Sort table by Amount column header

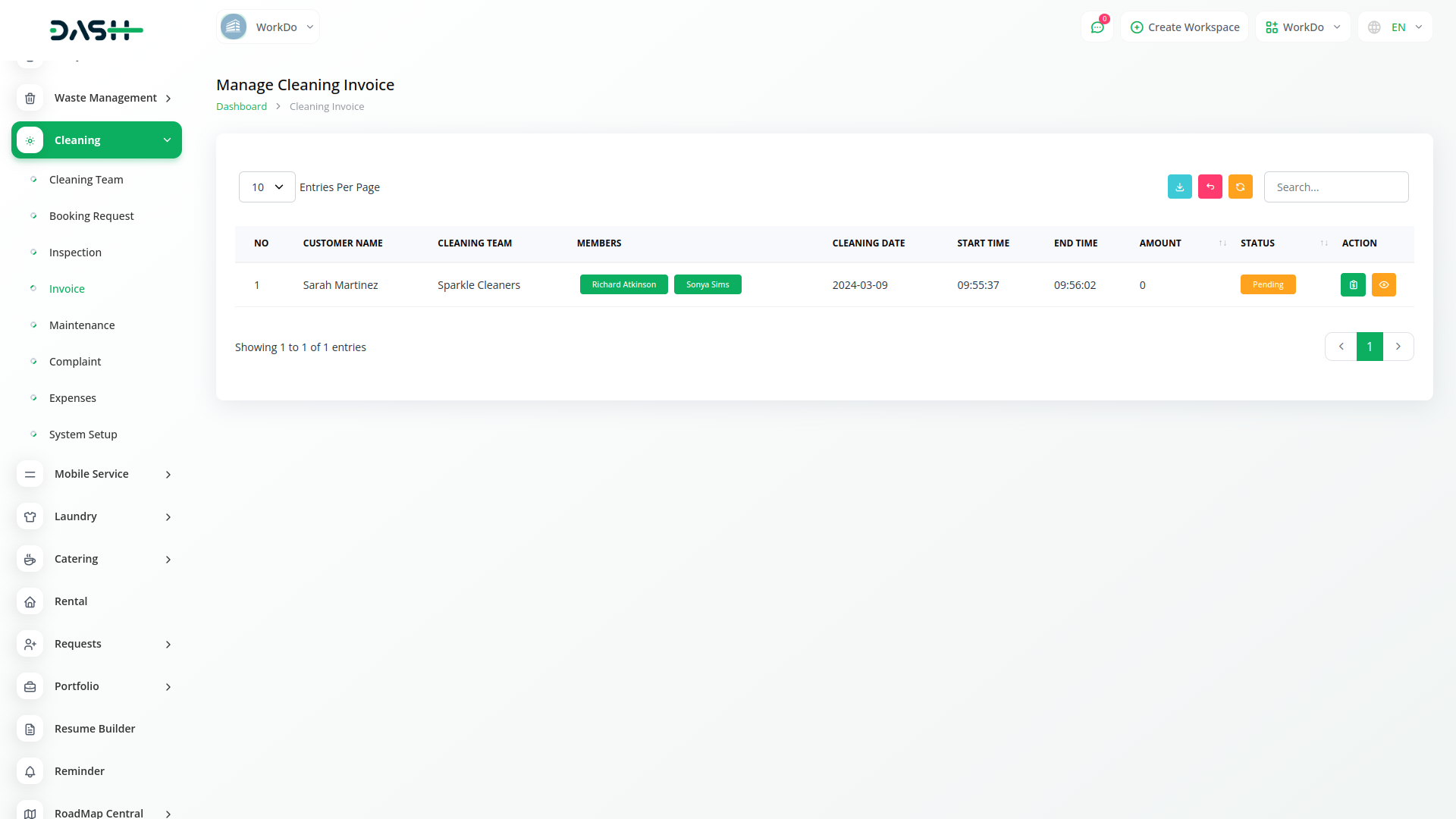(x=1160, y=243)
